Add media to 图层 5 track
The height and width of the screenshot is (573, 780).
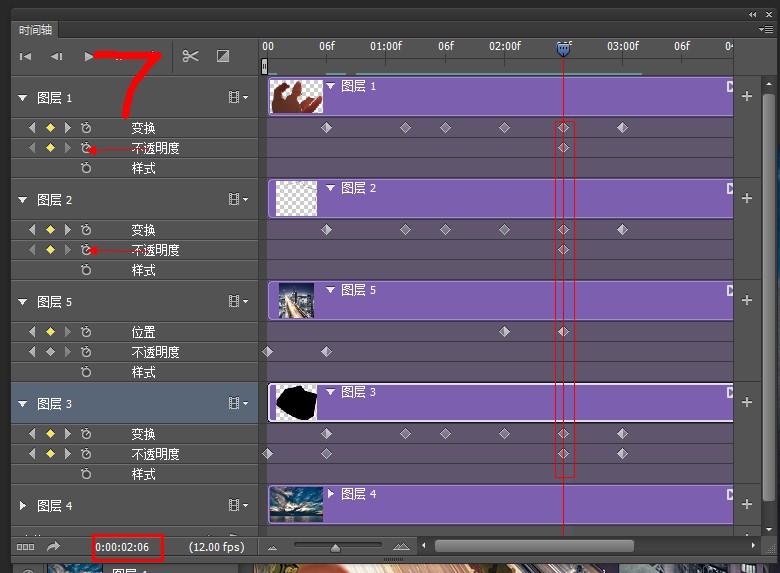pyautogui.click(x=747, y=300)
